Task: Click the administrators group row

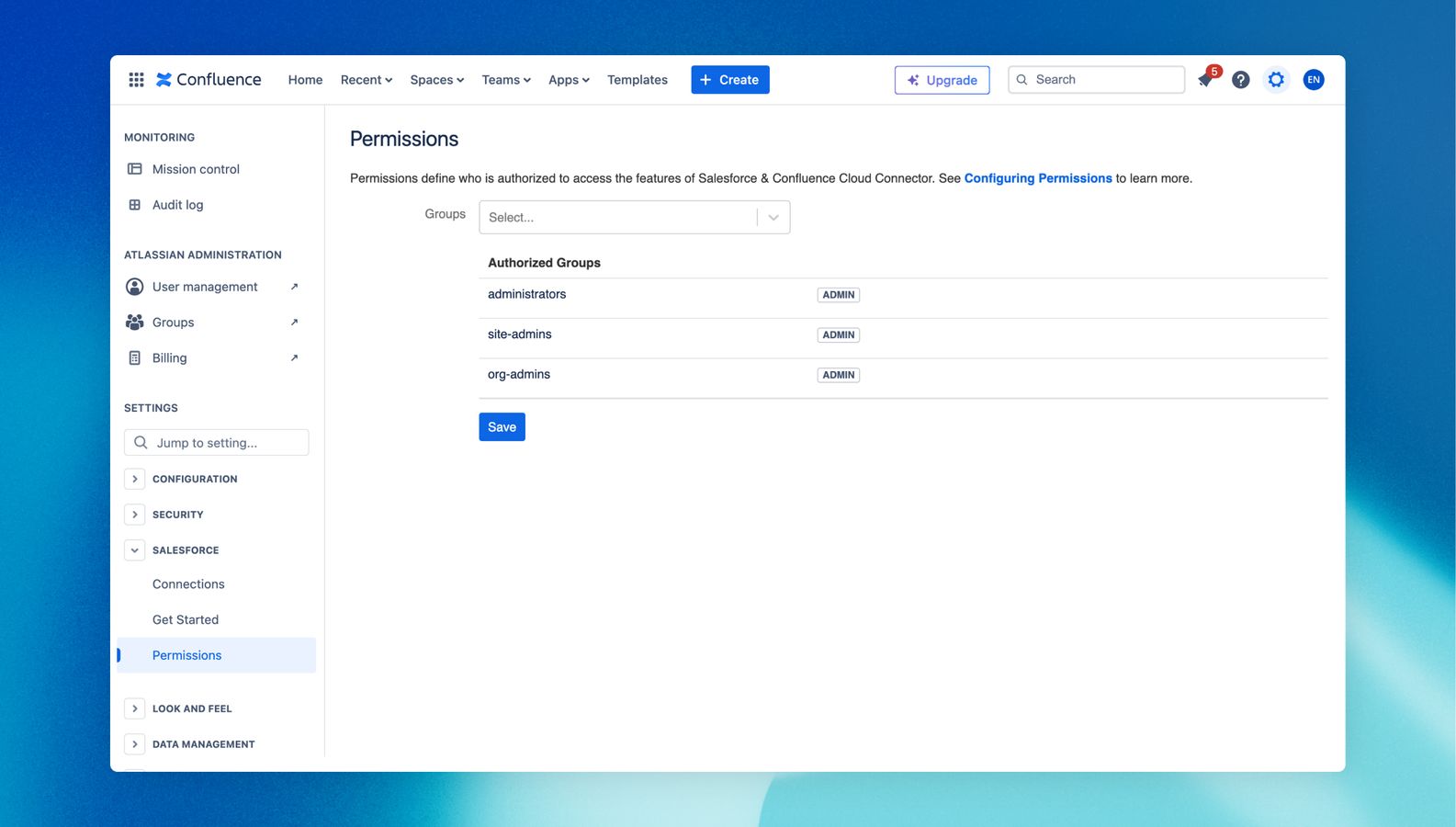Action: pyautogui.click(x=903, y=298)
